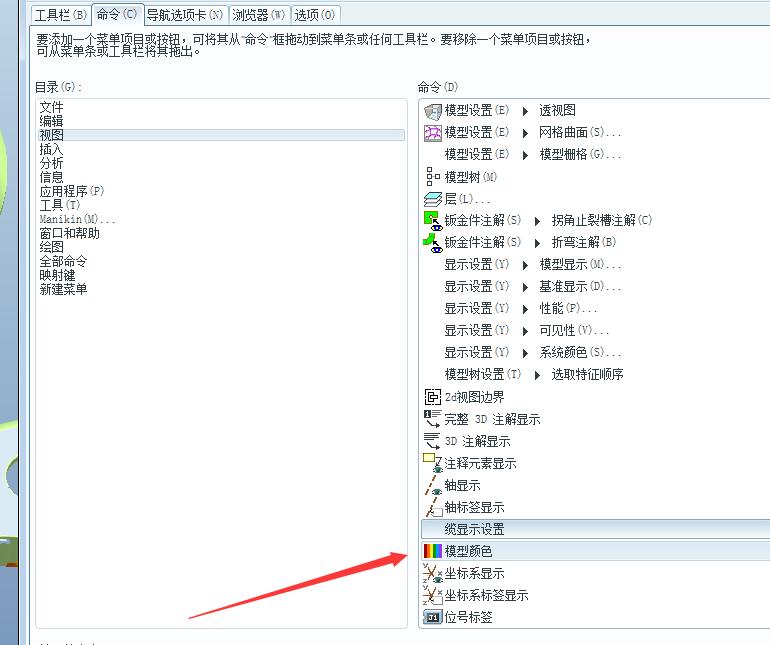
Task: Click the 透视图 model setup icon
Action: click(433, 112)
